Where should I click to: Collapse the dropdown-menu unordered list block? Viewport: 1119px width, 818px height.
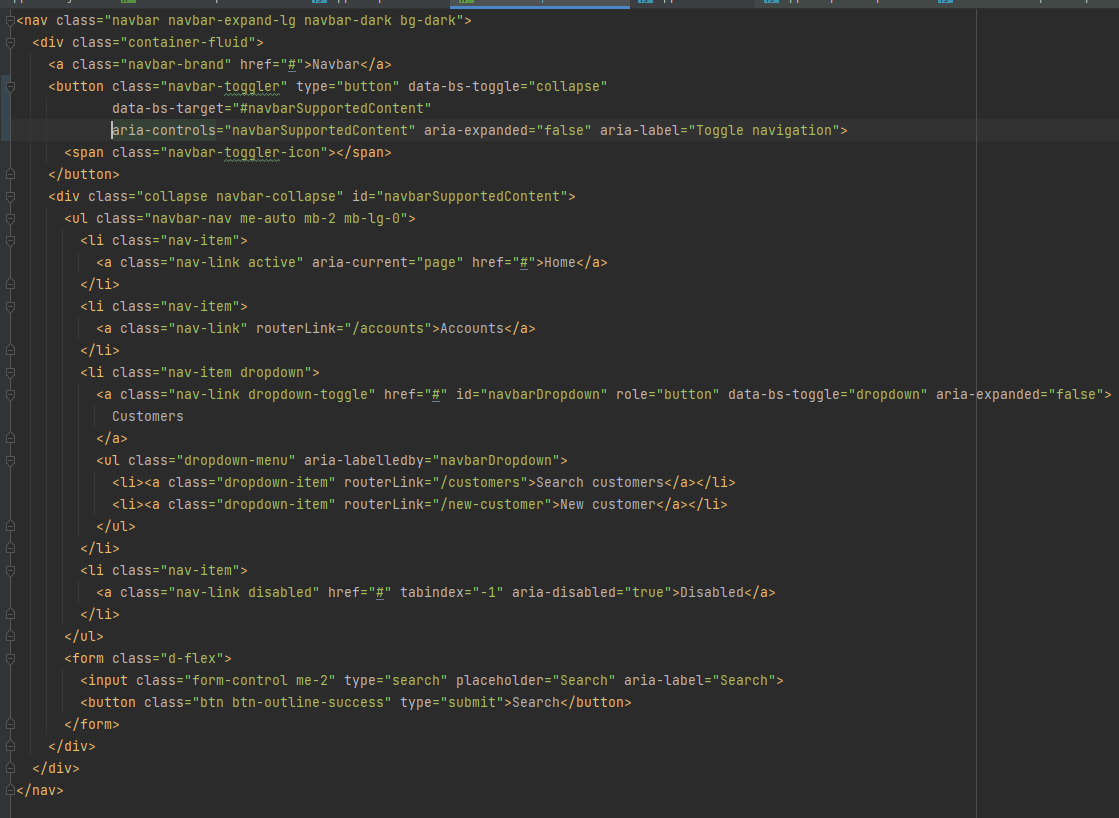click(x=9, y=460)
